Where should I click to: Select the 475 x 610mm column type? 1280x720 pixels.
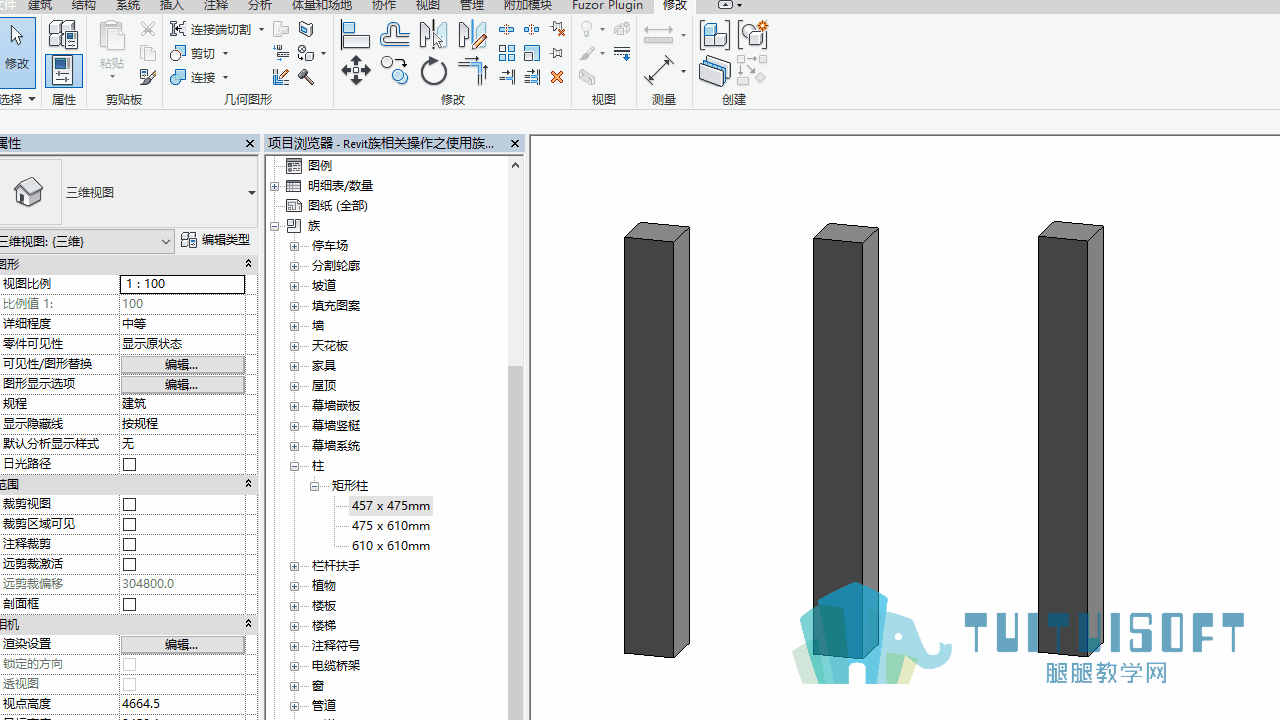[x=391, y=526]
